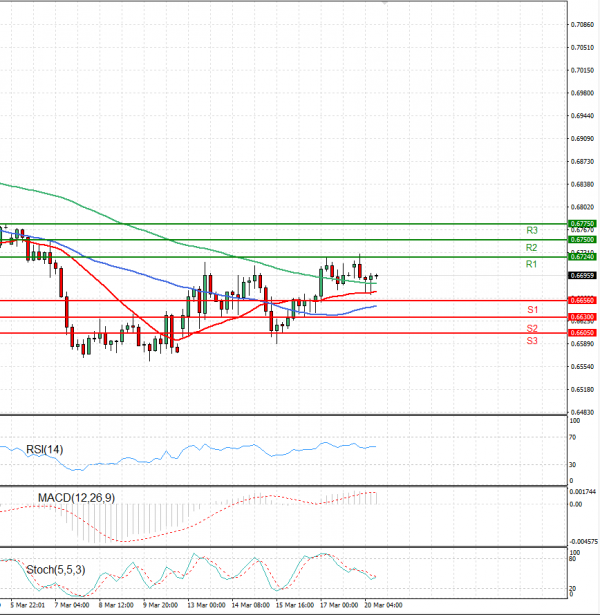600x615 pixels.
Task: Click the 0.69800 price axis value
Action: pos(582,93)
